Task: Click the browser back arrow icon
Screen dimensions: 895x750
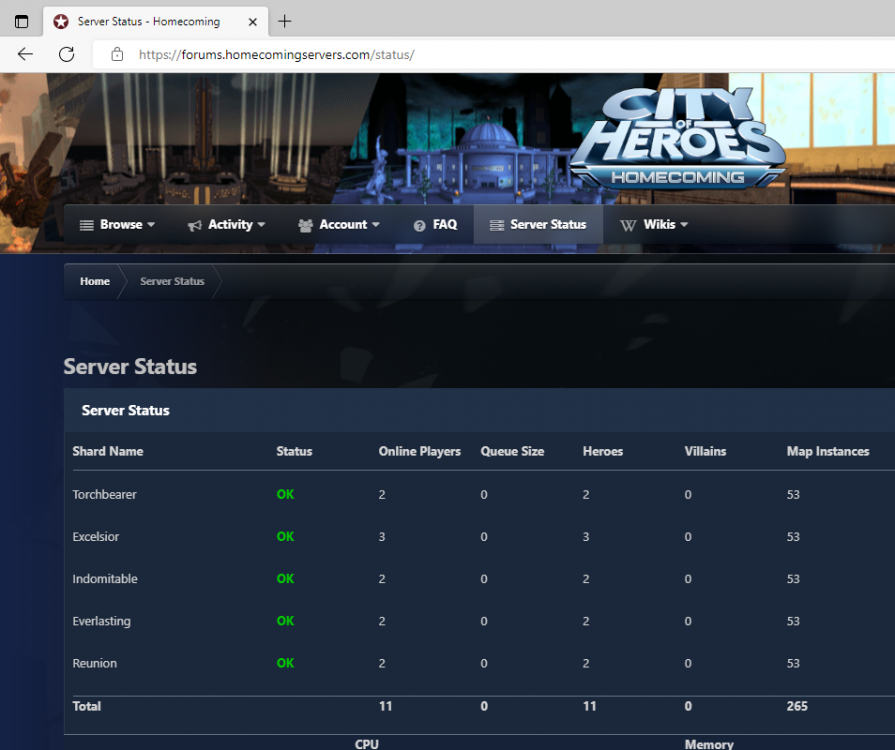Action: [x=25, y=54]
